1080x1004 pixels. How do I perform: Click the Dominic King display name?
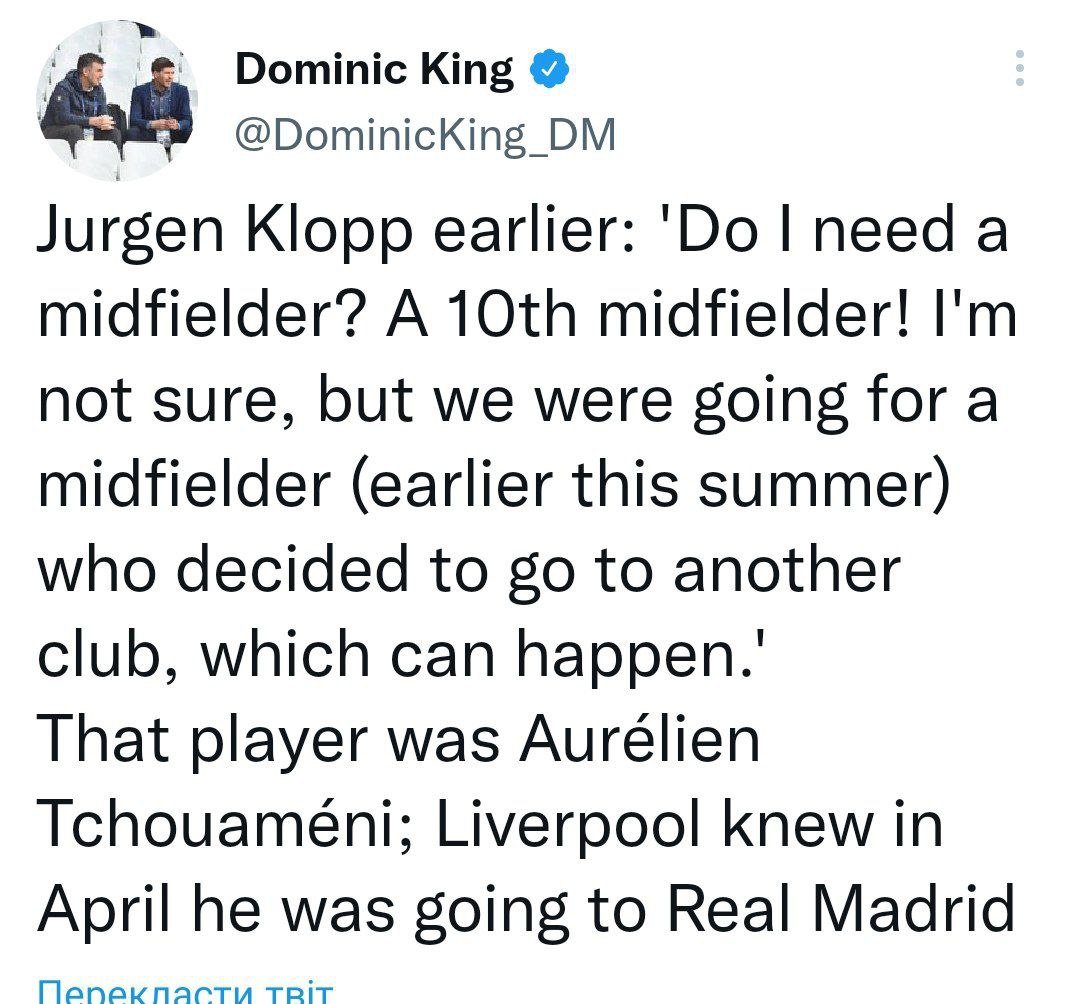click(374, 70)
